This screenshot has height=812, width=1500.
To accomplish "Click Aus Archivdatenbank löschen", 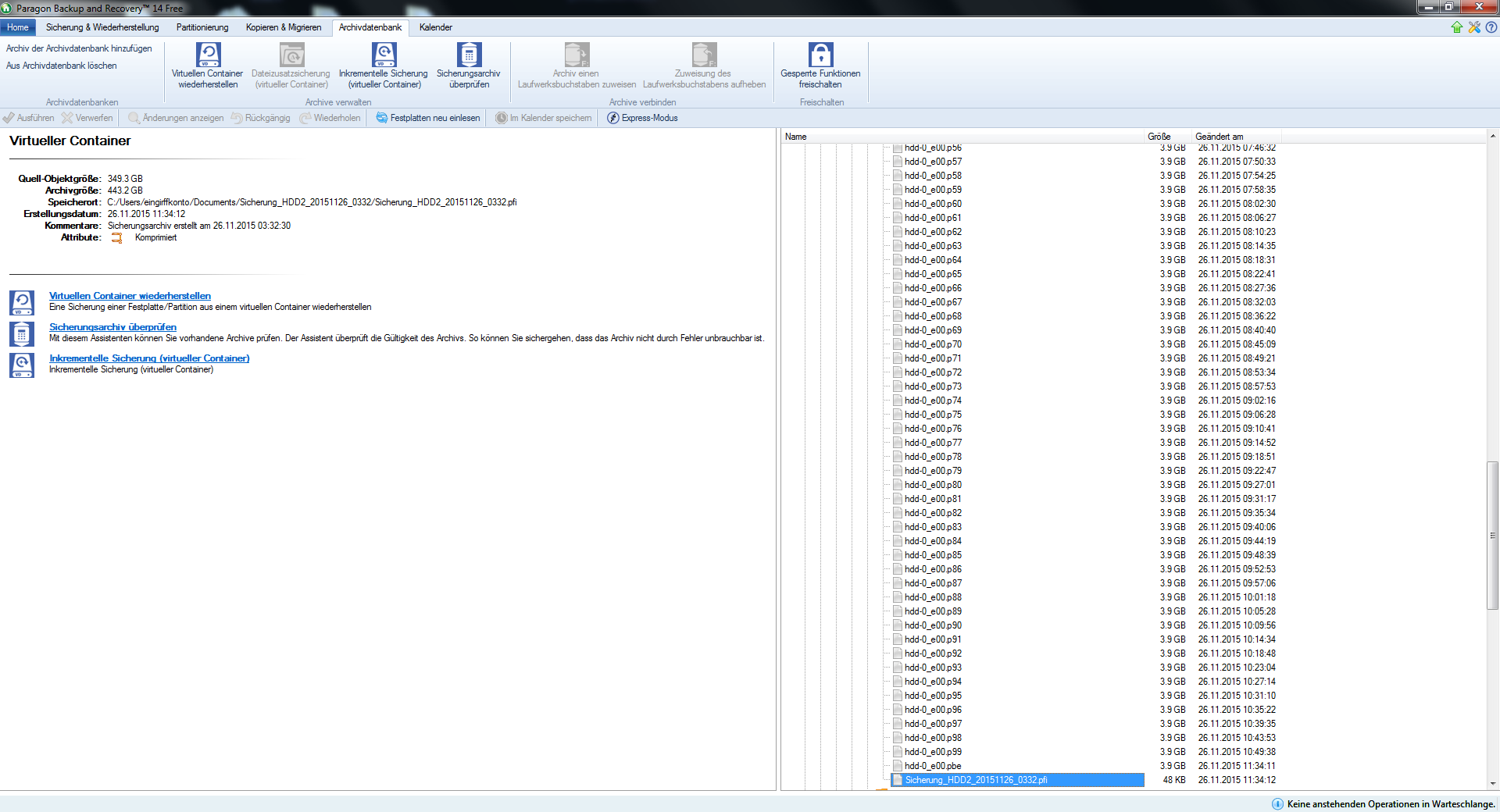I will 62,66.
